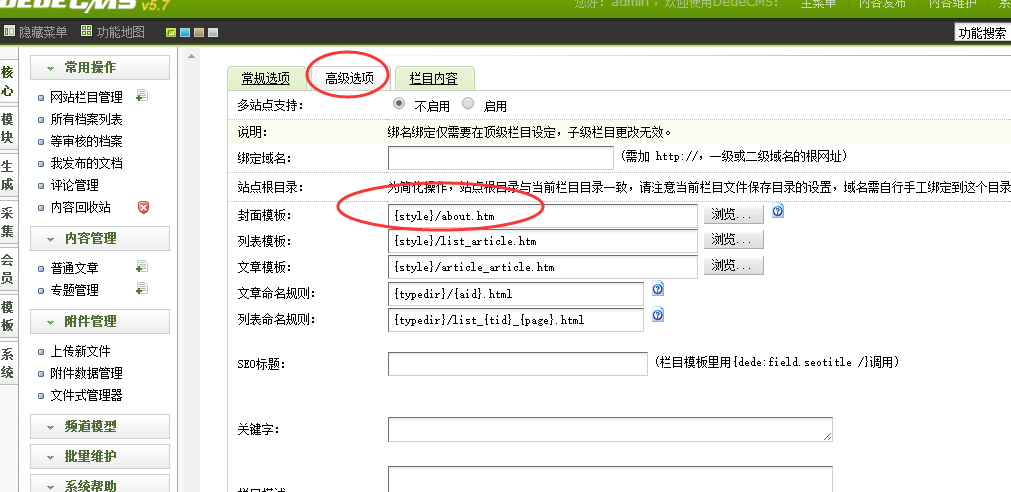Screen dimensions: 1011x492
Task: Switch to the 常规选项 tab
Action: click(x=266, y=79)
